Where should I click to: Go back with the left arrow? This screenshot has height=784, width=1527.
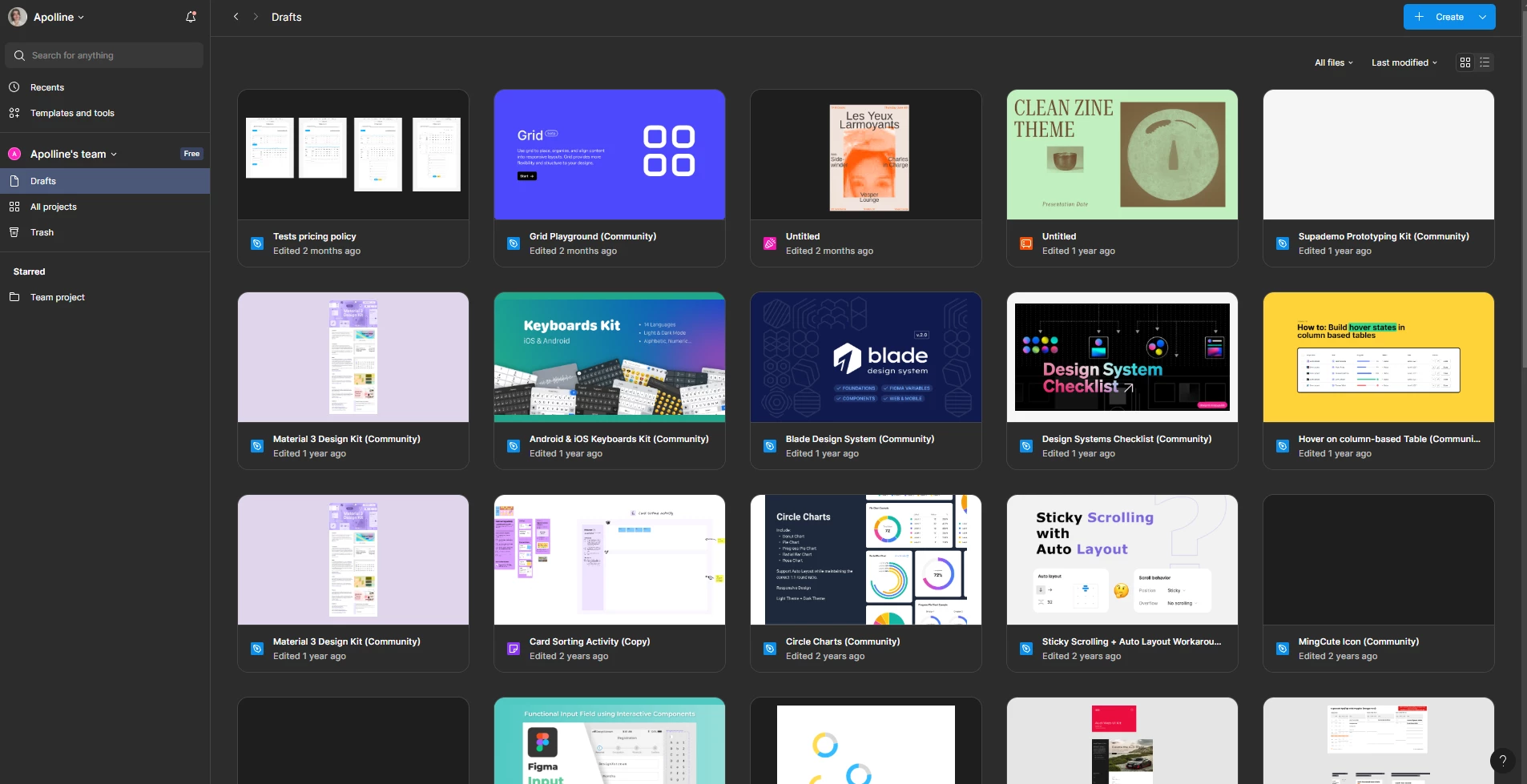(x=236, y=17)
